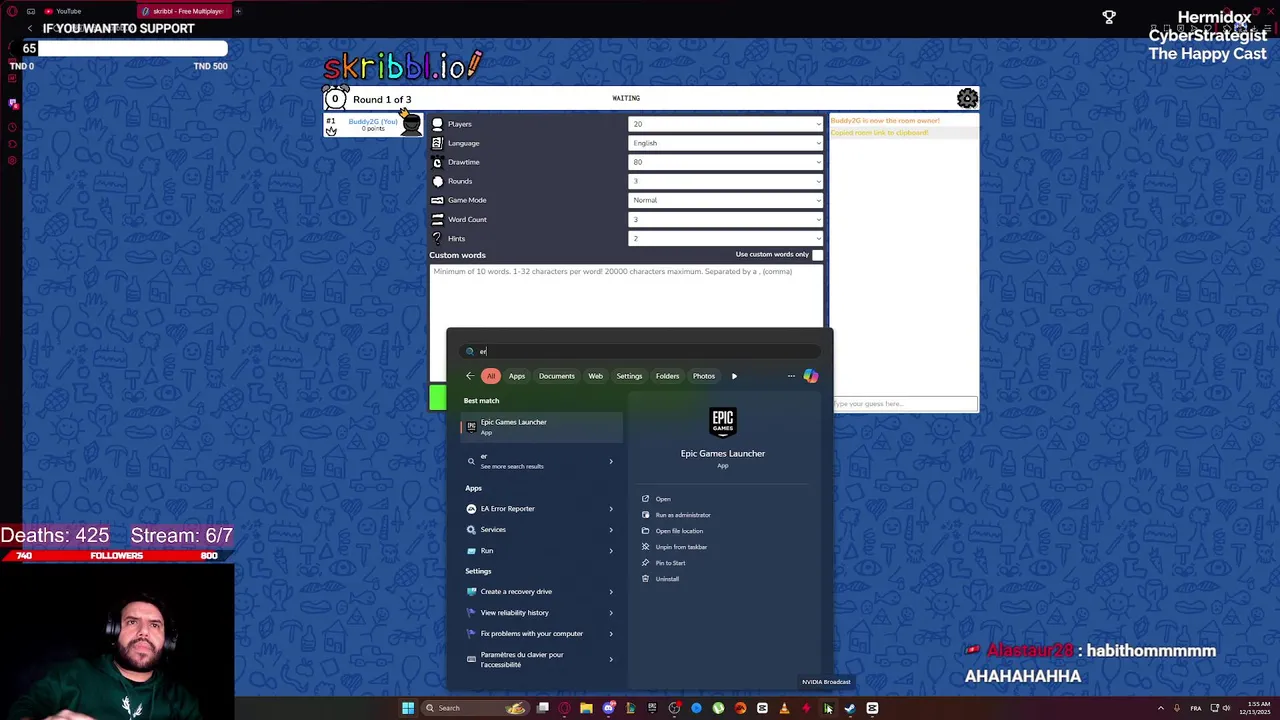Click the taskbar Search box
Viewport: 1280px width, 720px height.
click(474, 708)
